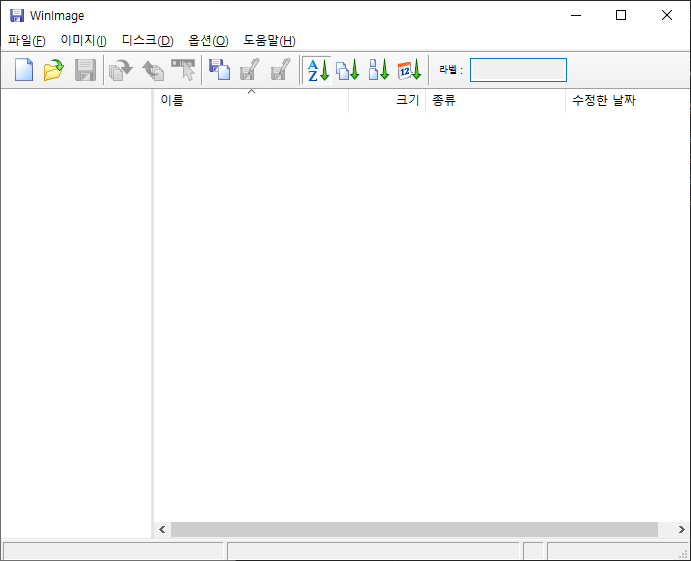Close the WinImage window
The width and height of the screenshot is (691, 561).
pyautogui.click(x=667, y=15)
